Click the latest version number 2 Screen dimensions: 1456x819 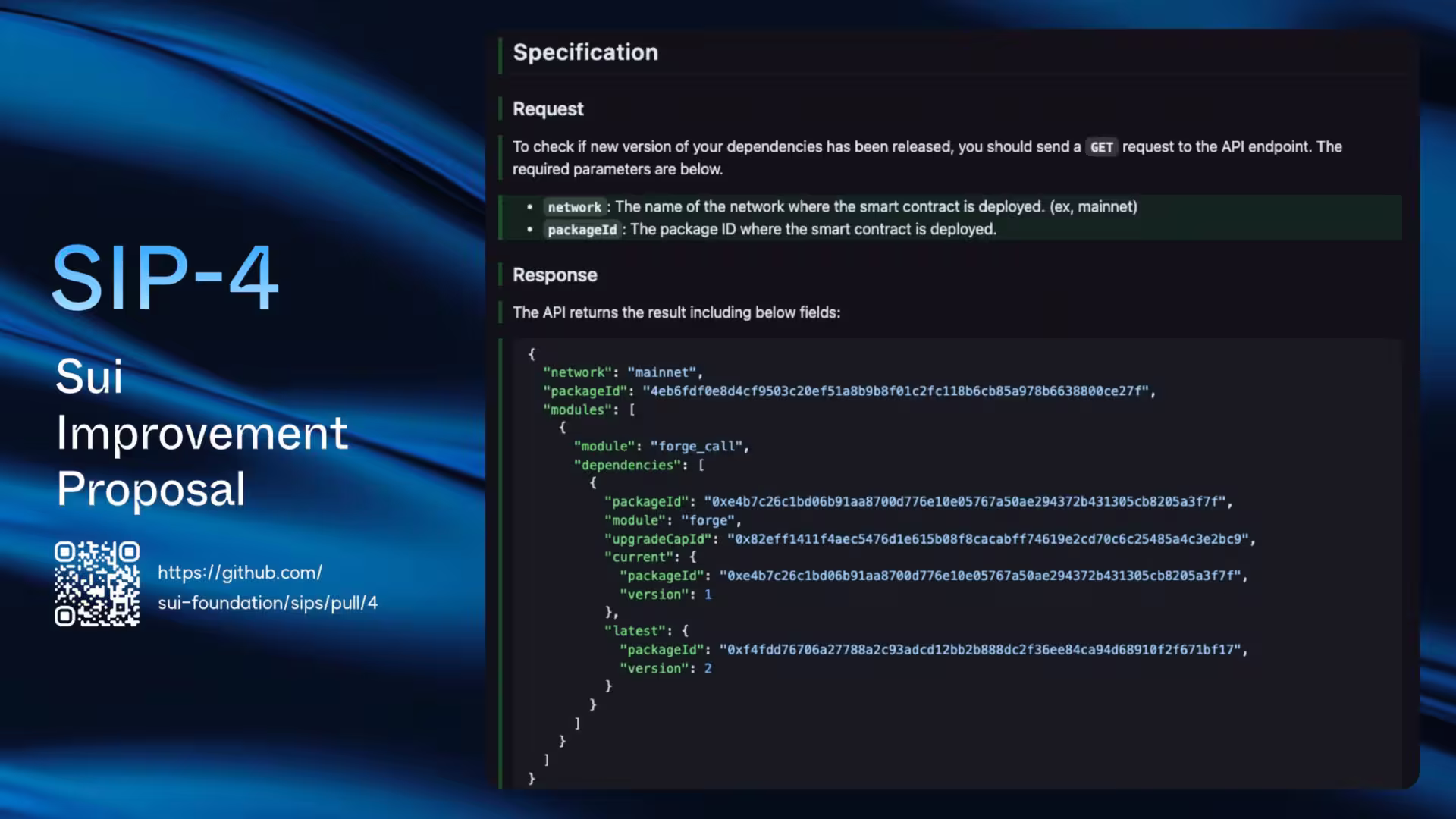pos(708,668)
